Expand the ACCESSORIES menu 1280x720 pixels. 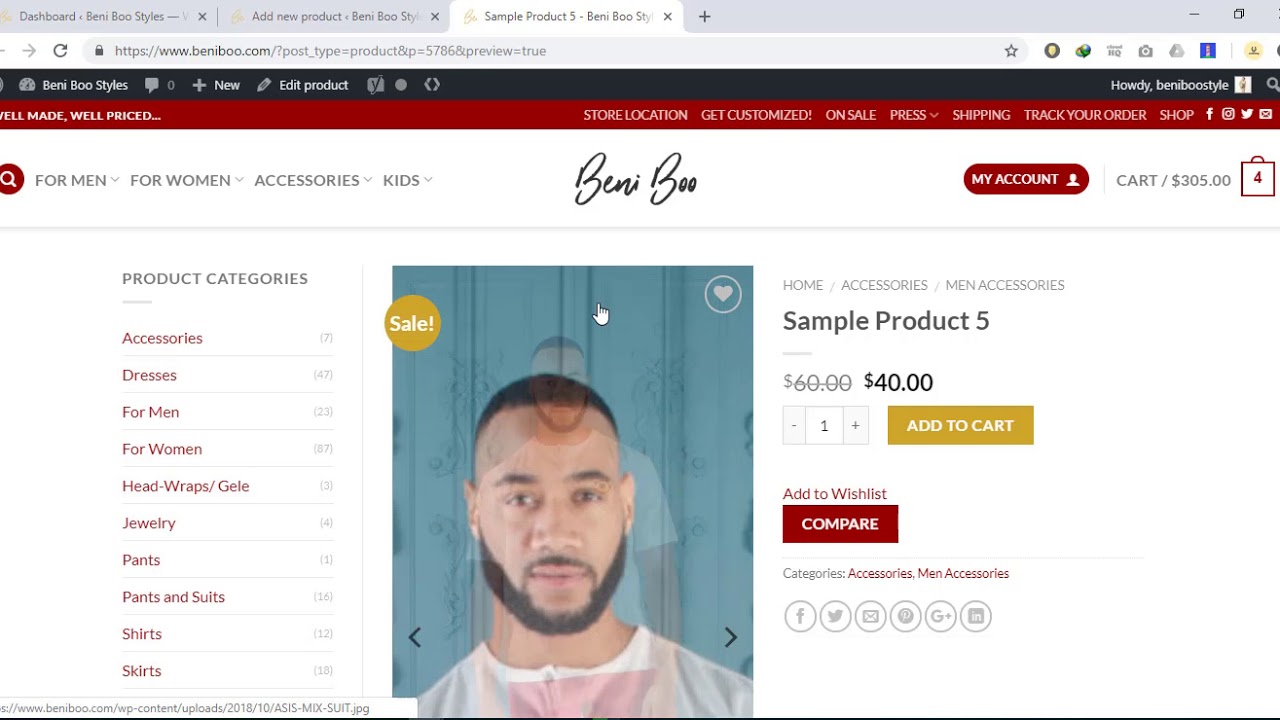point(313,180)
